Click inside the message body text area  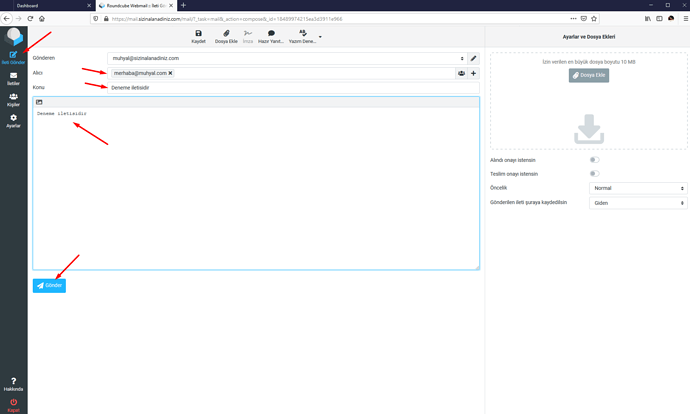(x=256, y=188)
